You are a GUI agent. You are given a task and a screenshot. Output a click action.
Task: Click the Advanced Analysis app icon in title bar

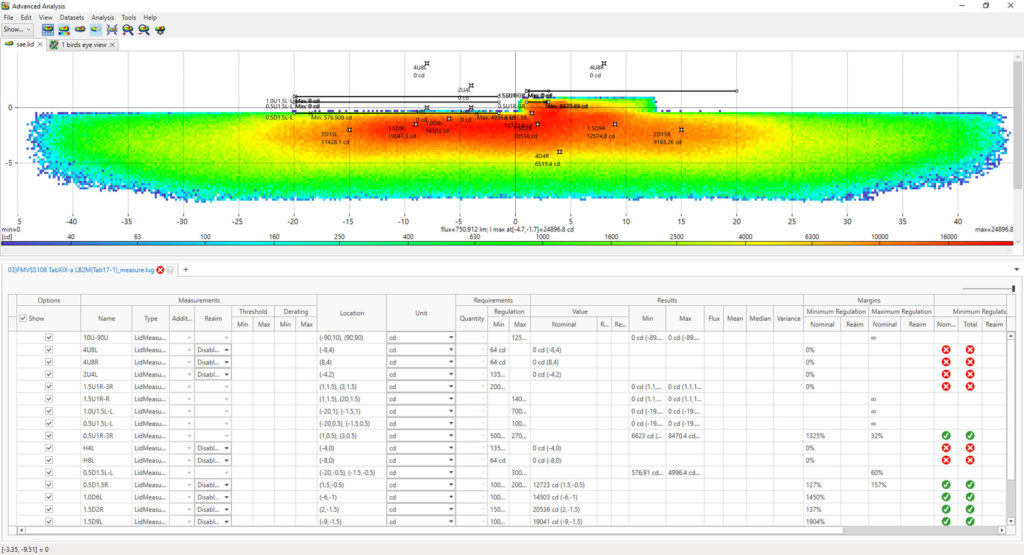tap(6, 5)
